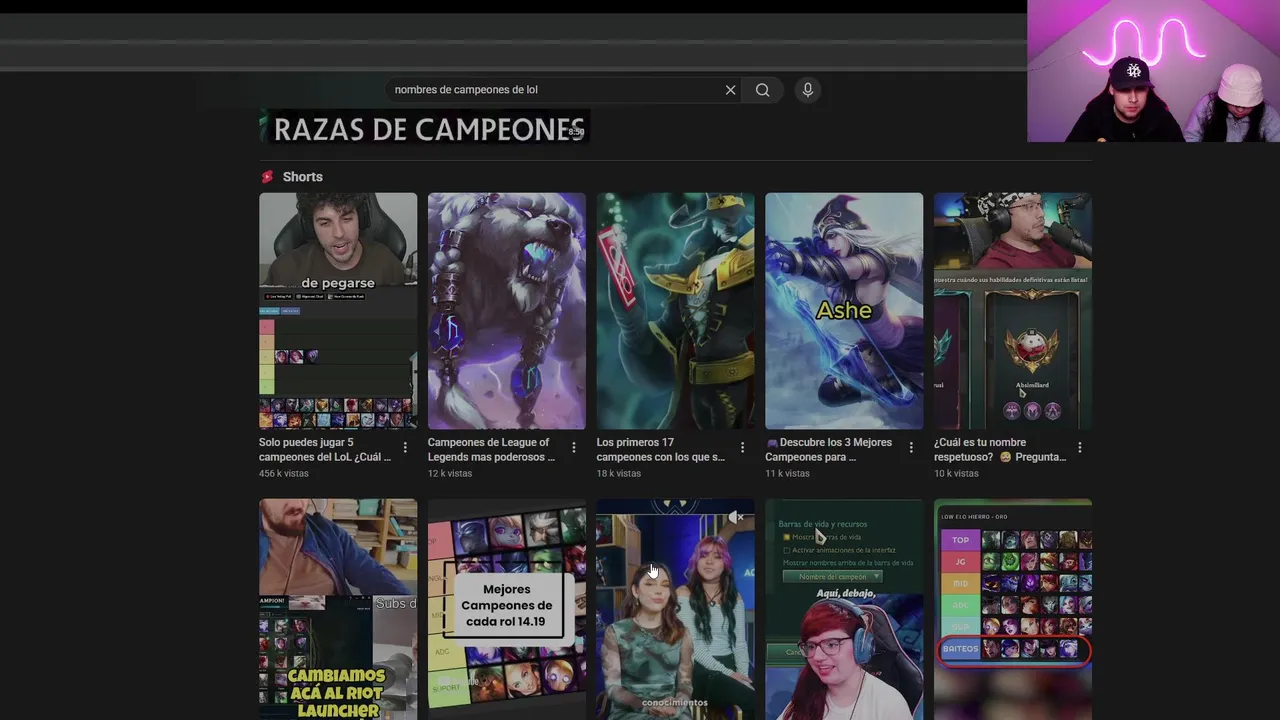Open options menu for 'Descubre los 3 Mejores' short
Screen dimensions: 1280x720
911,448
